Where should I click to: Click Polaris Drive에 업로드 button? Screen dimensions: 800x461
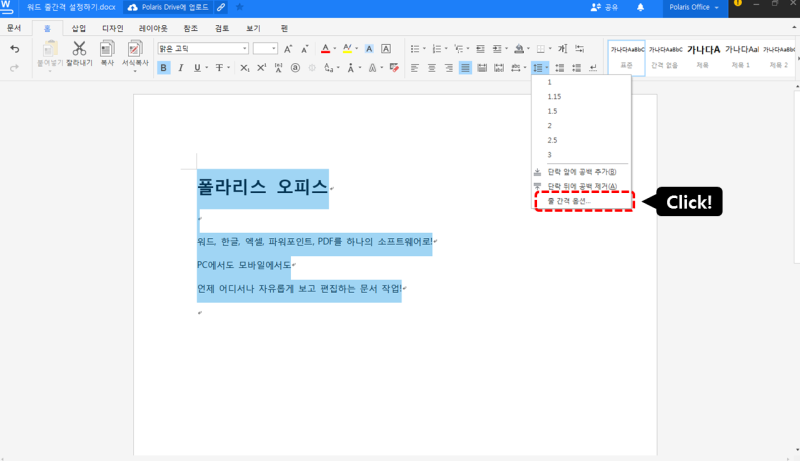tap(169, 7)
